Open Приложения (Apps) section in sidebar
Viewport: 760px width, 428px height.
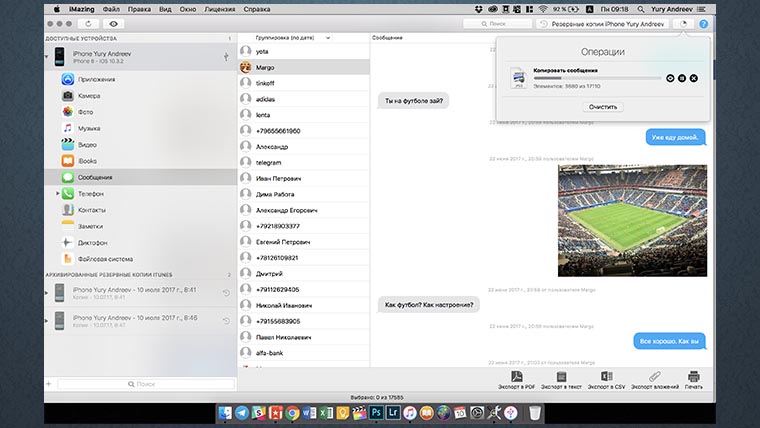pyautogui.click(x=141, y=79)
